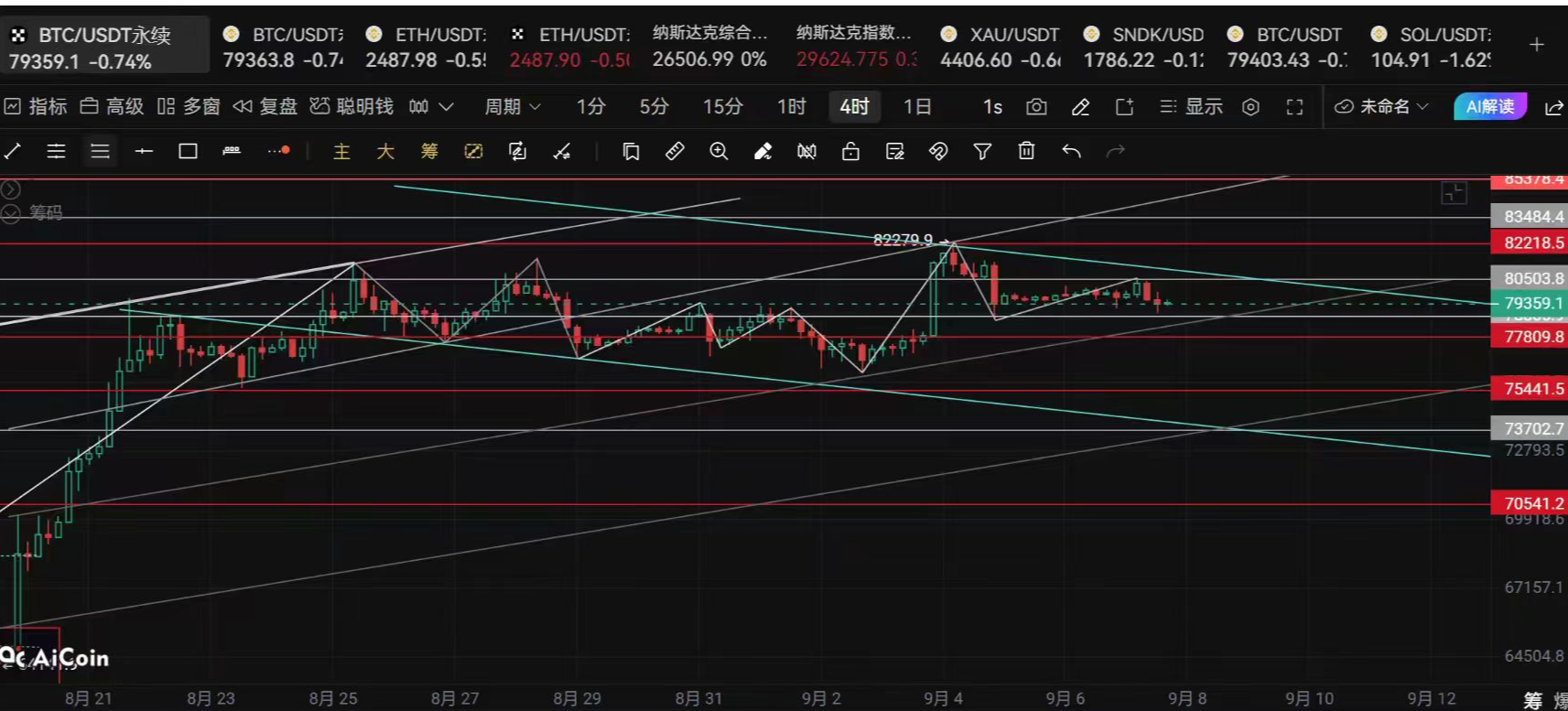Open the 高级 advanced menu
The height and width of the screenshot is (711, 1568).
coord(112,107)
